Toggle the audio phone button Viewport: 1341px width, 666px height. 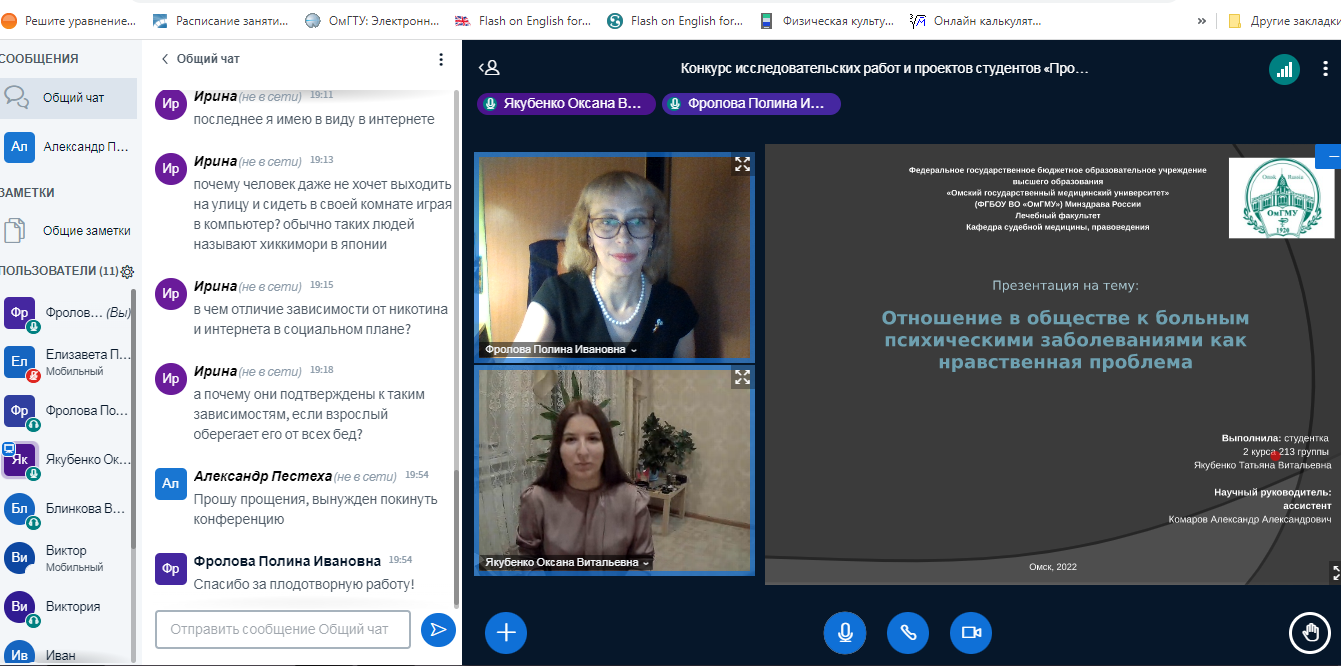908,632
